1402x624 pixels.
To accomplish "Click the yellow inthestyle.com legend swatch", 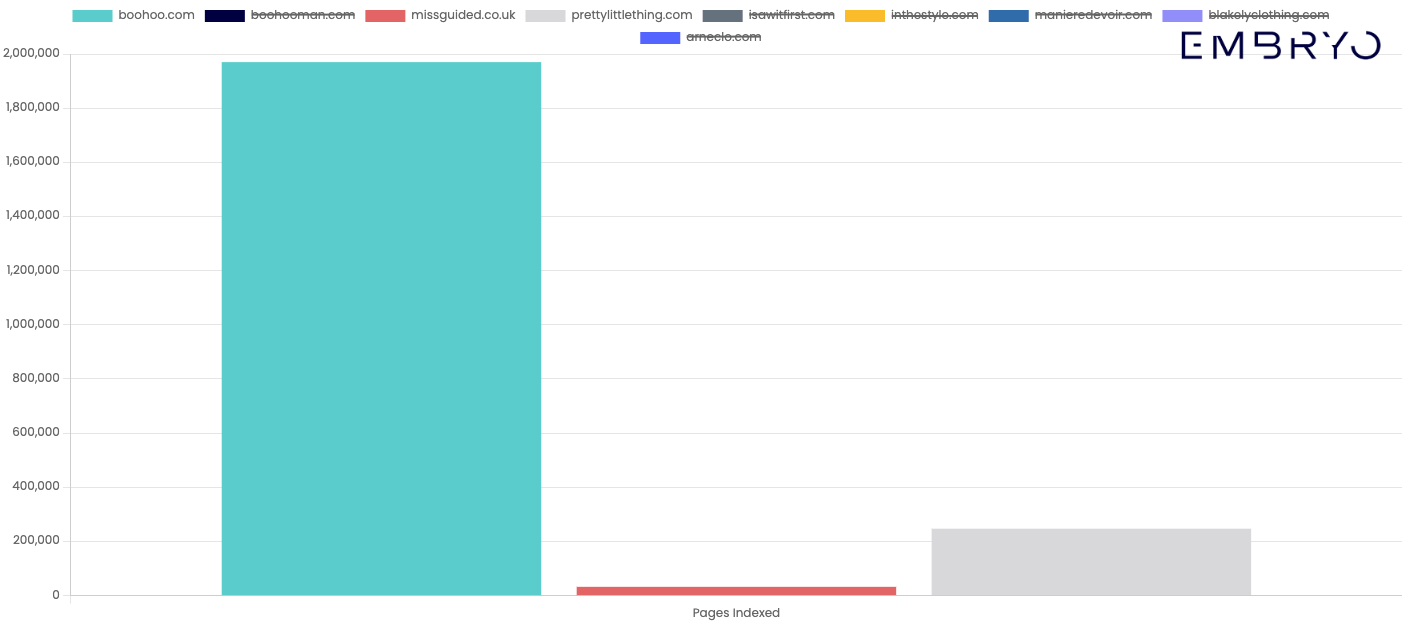I will point(864,16).
